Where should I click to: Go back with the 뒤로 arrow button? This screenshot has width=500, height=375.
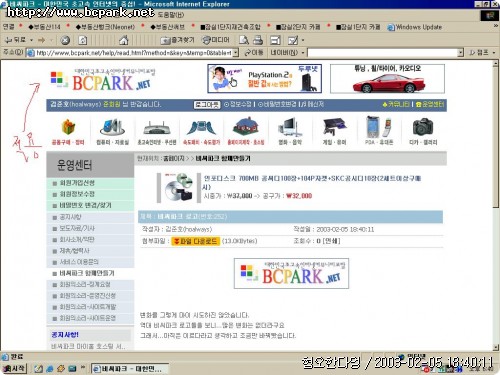tap(15, 40)
